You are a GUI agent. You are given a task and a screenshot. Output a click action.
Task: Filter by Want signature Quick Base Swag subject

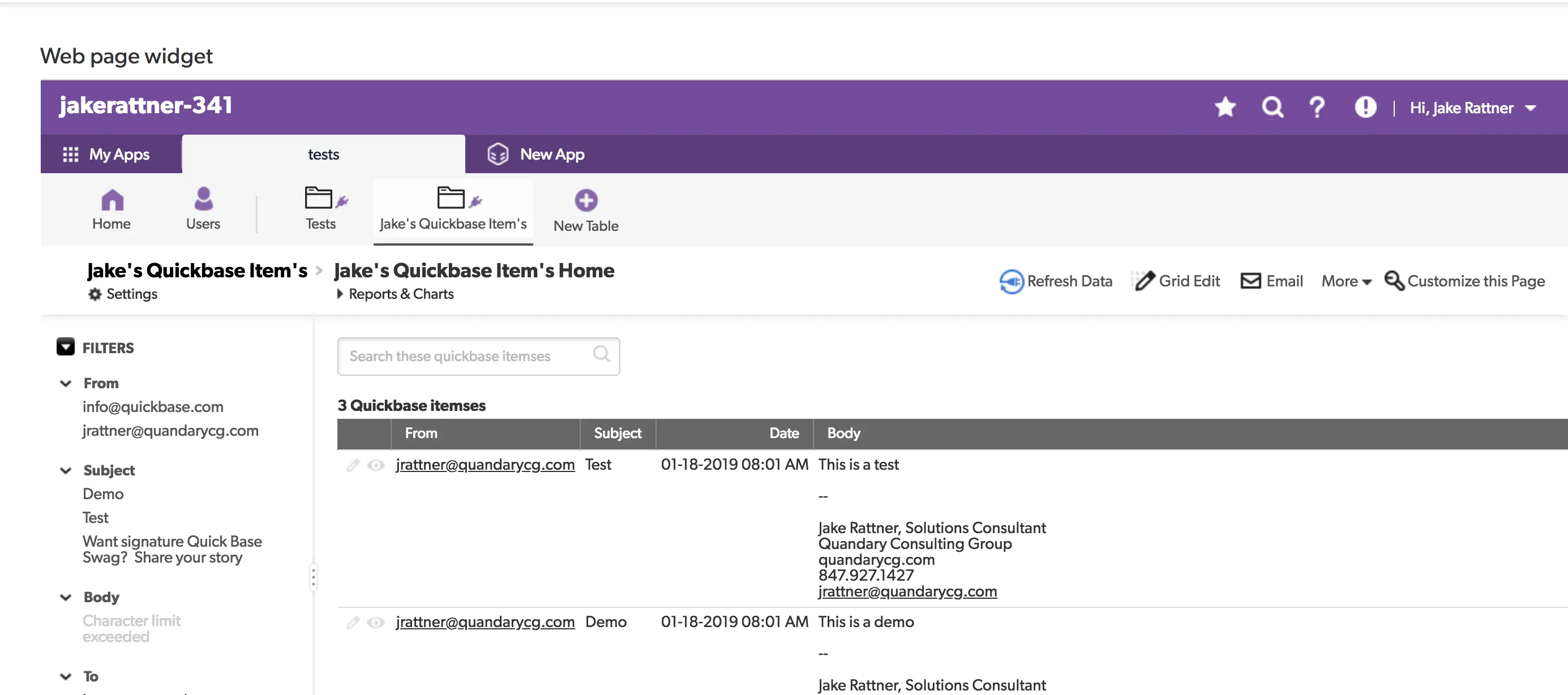pos(172,550)
